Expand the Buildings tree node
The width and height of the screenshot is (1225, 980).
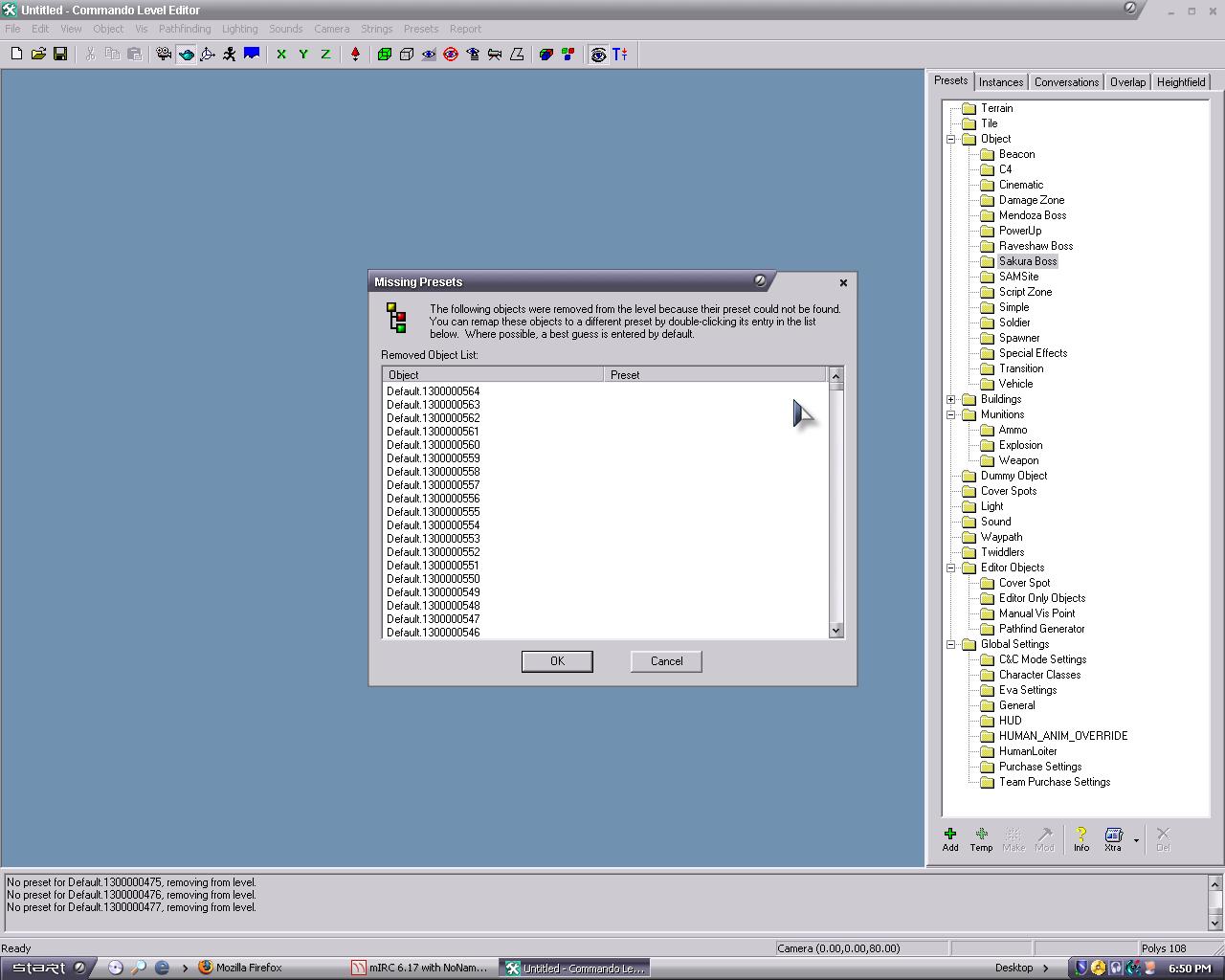click(x=951, y=399)
